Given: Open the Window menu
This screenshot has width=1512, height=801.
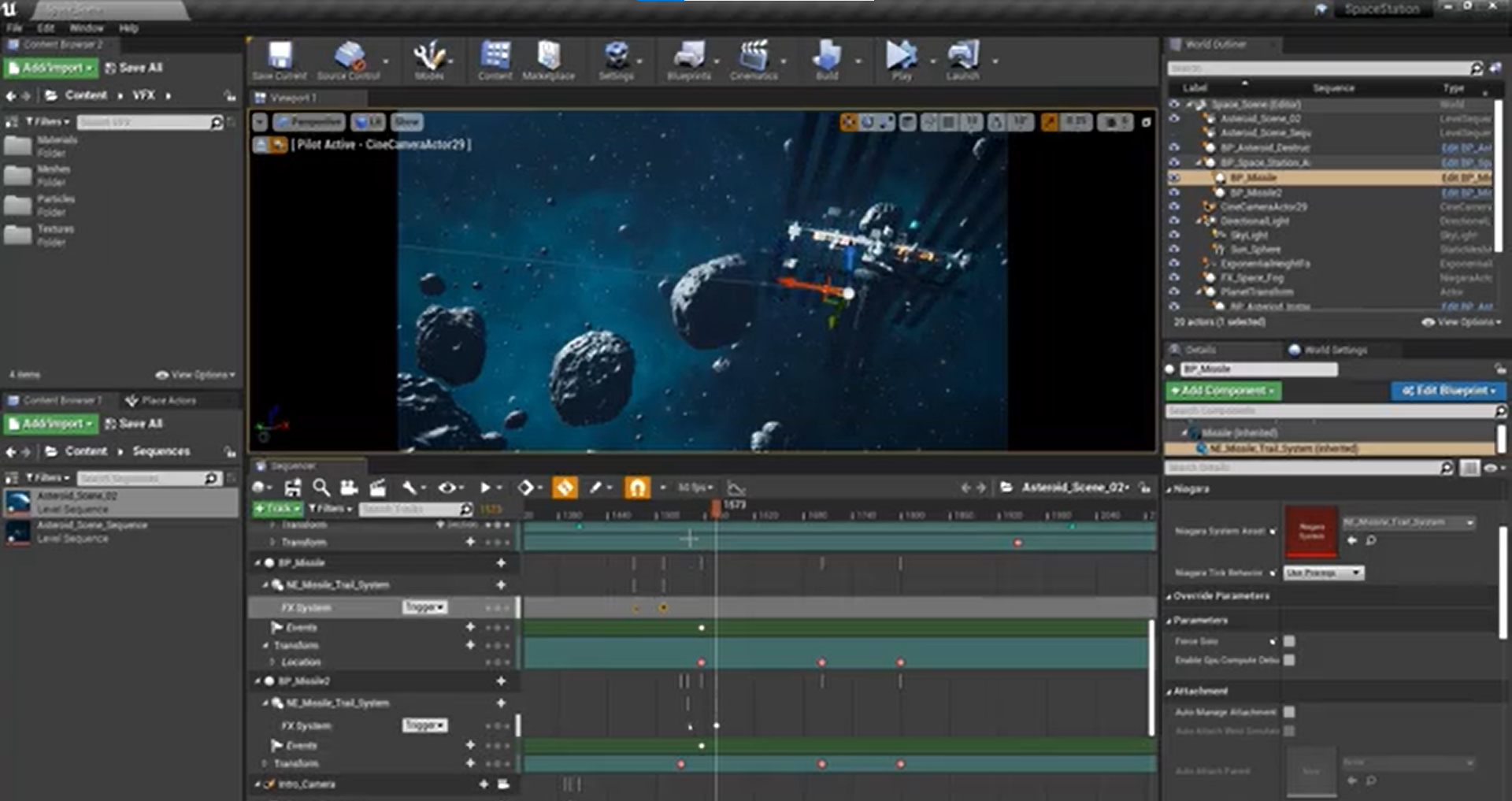Looking at the screenshot, I should tap(87, 28).
